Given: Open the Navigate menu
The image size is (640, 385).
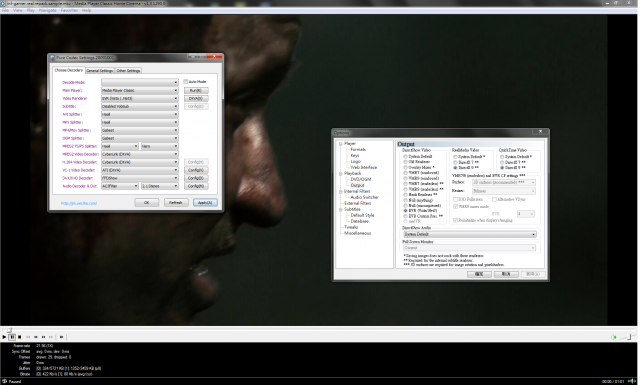Looking at the screenshot, I should click(x=48, y=10).
